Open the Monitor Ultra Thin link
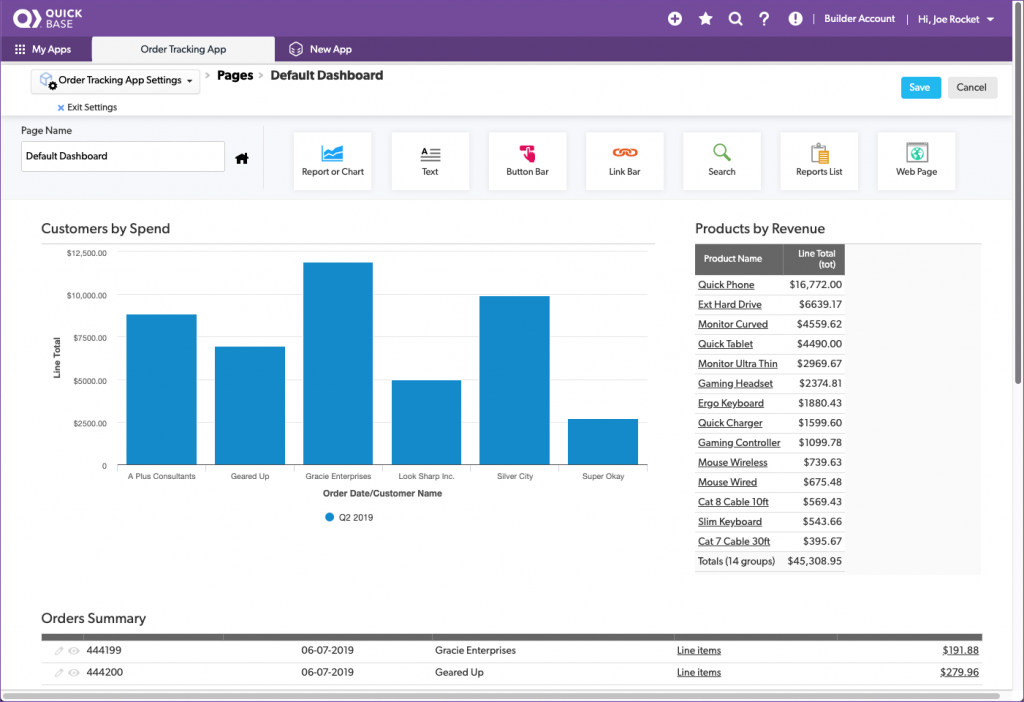The image size is (1024, 702). pos(737,364)
